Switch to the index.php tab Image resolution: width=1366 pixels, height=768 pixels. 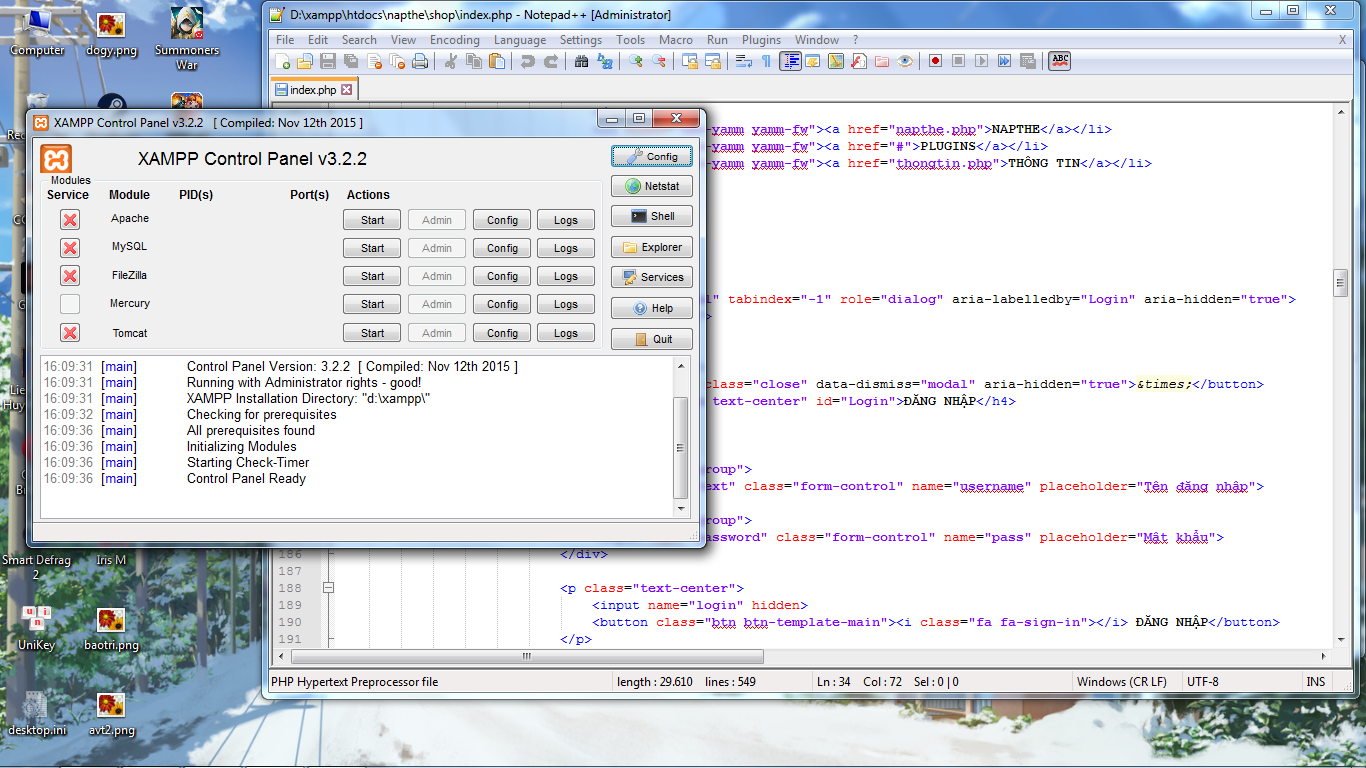312,90
